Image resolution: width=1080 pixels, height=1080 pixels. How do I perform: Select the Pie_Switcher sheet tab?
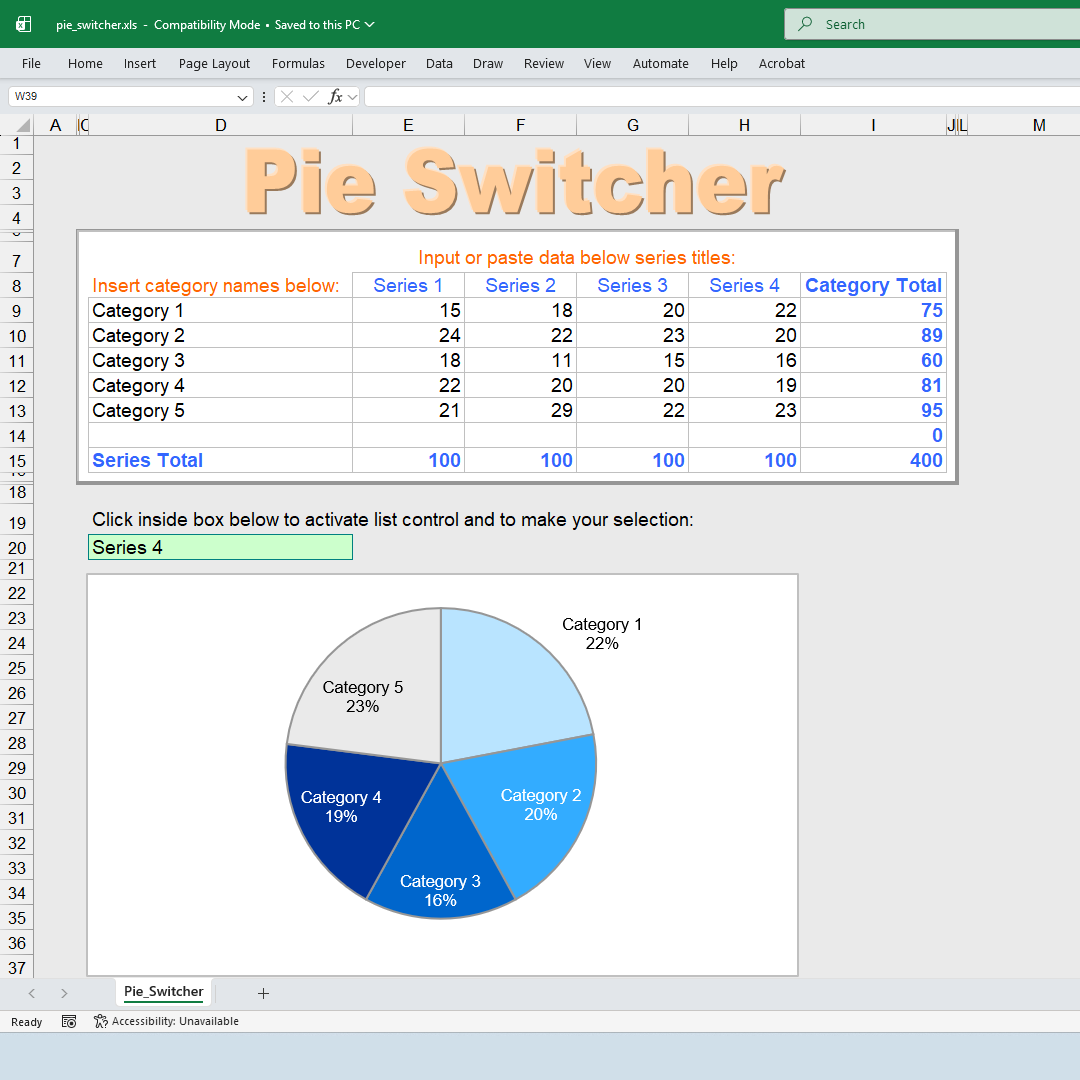coord(163,992)
